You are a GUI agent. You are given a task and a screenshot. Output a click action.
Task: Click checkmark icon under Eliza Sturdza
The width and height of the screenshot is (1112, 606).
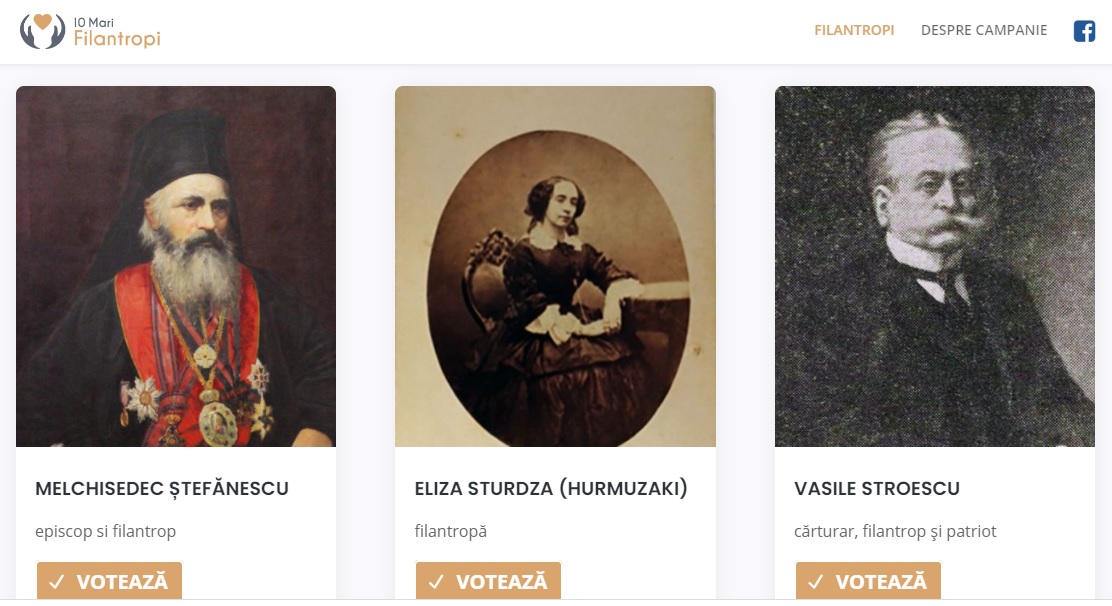coord(436,582)
